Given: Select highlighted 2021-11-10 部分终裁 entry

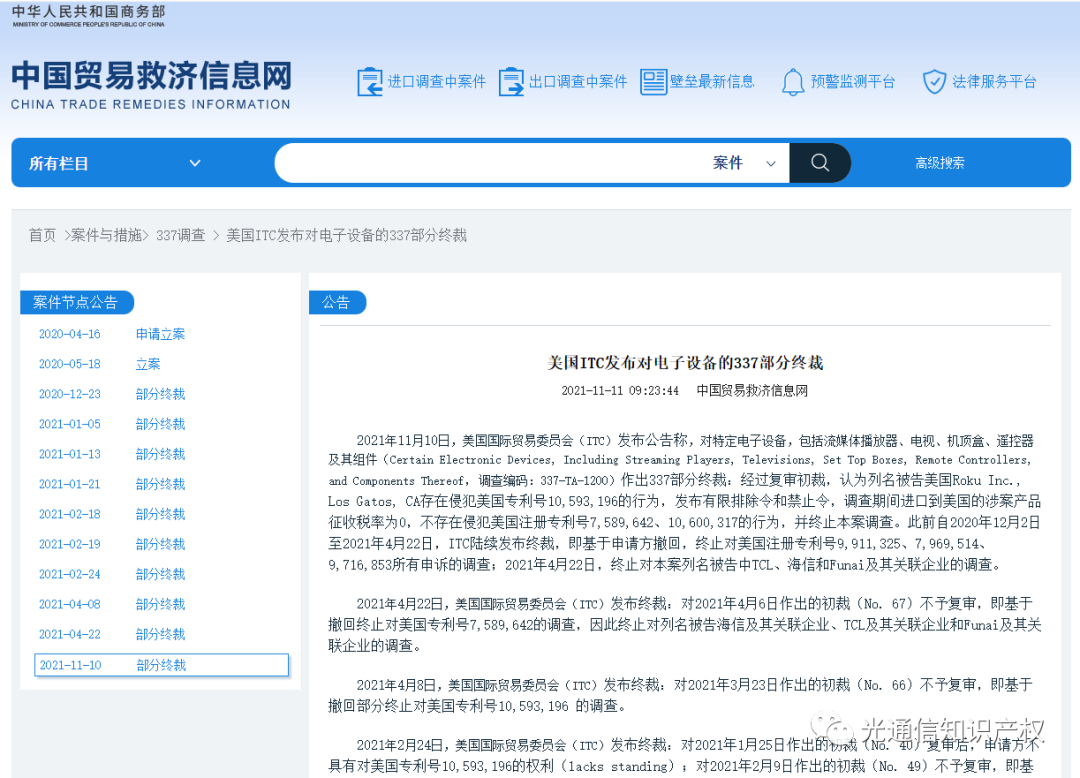Looking at the screenshot, I should click(x=161, y=665).
